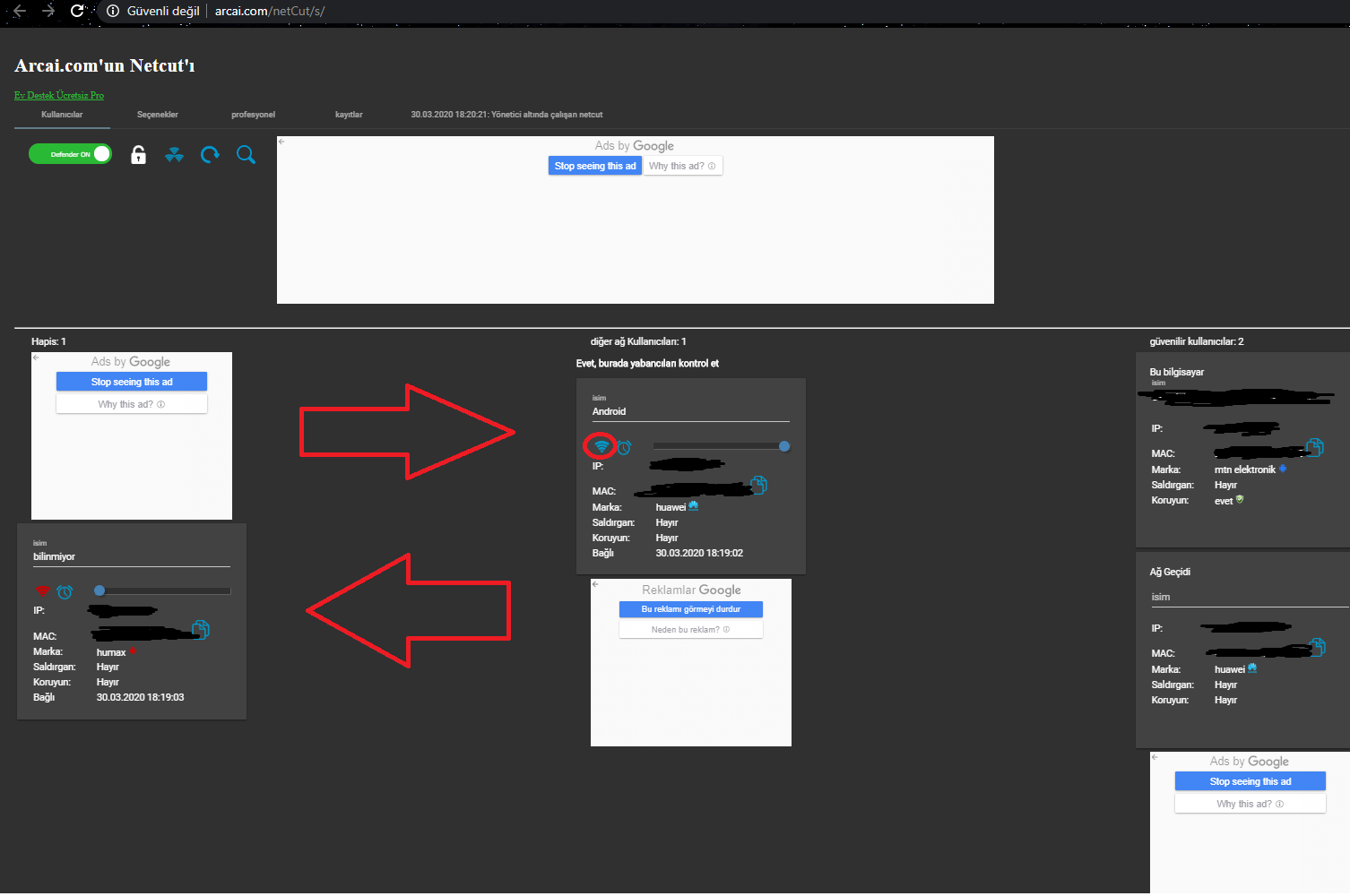The width and height of the screenshot is (1350, 896).
Task: Click the green shield icon next to evet
Action: click(1240, 500)
